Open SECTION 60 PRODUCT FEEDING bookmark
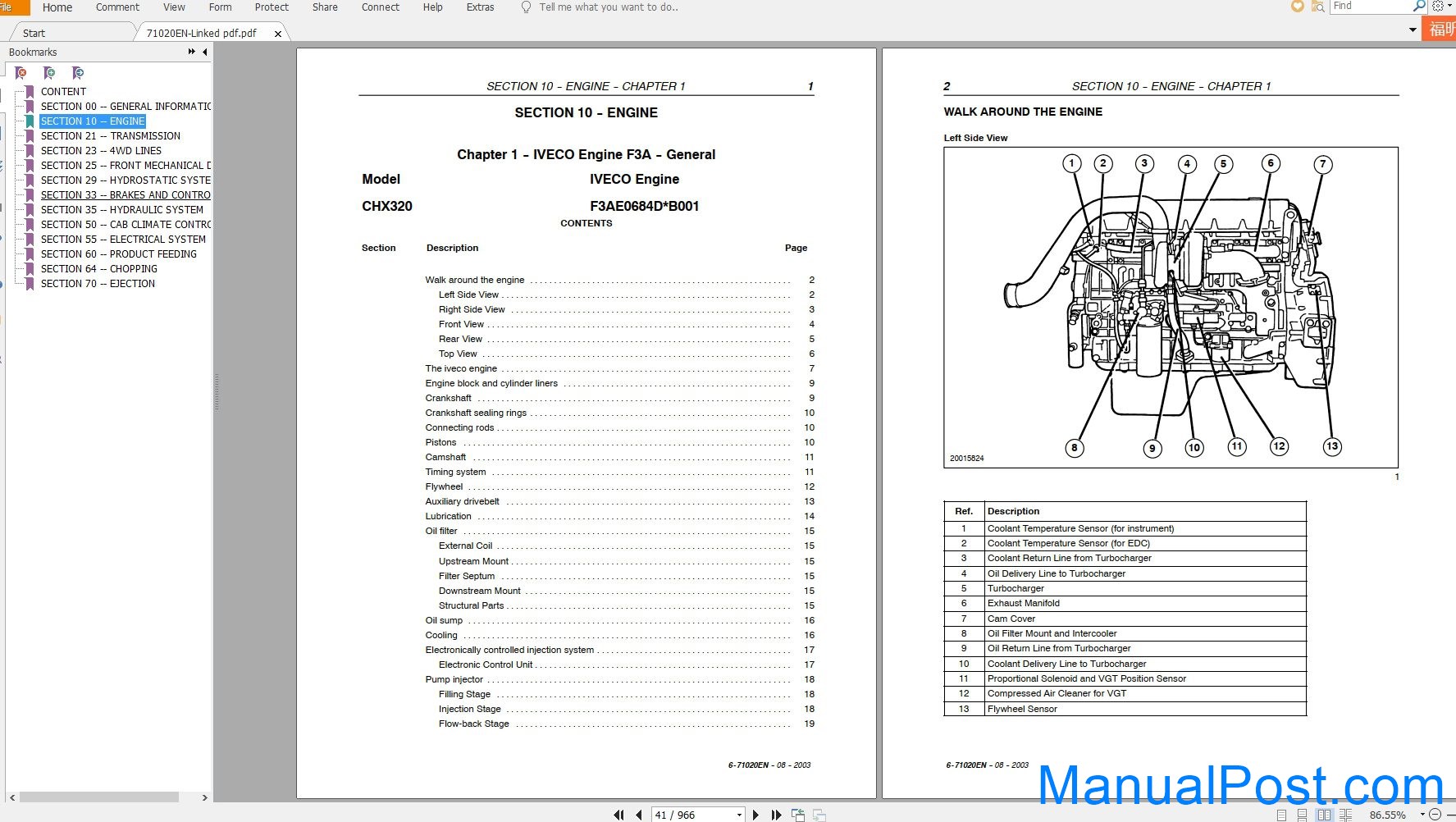 [119, 254]
